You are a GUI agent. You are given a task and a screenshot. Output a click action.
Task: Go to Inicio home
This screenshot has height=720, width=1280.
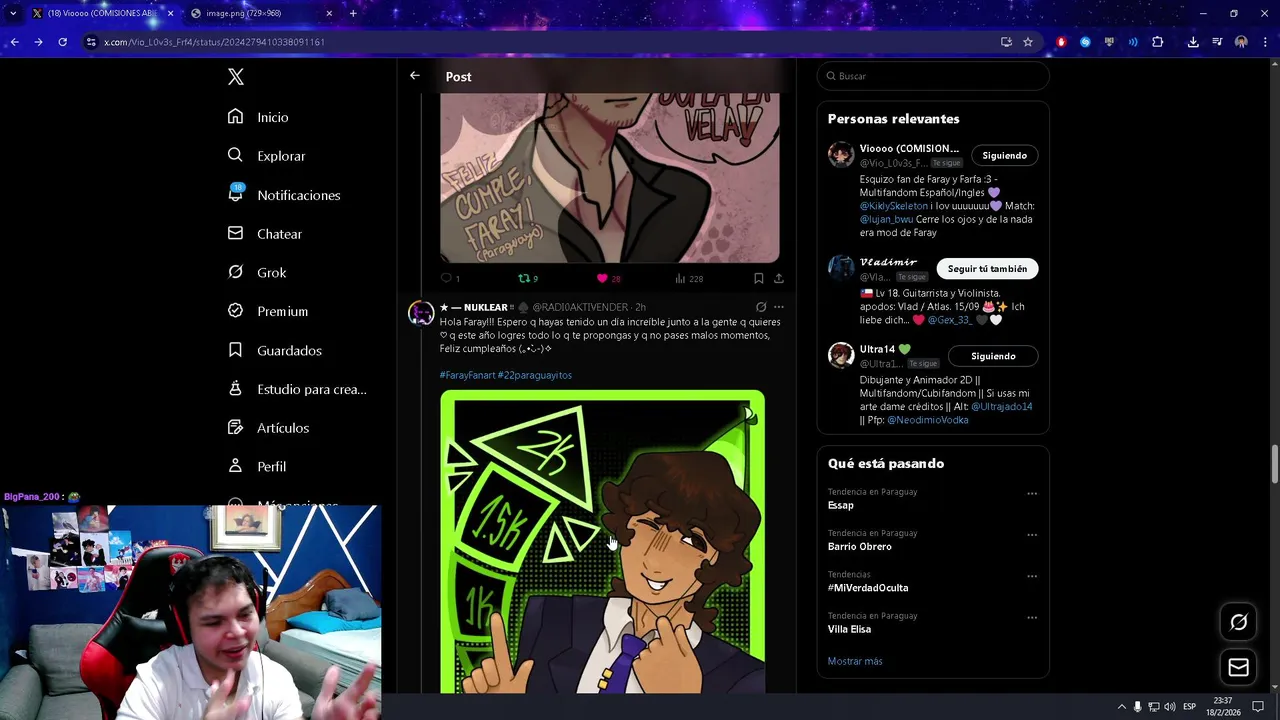[x=258, y=117]
